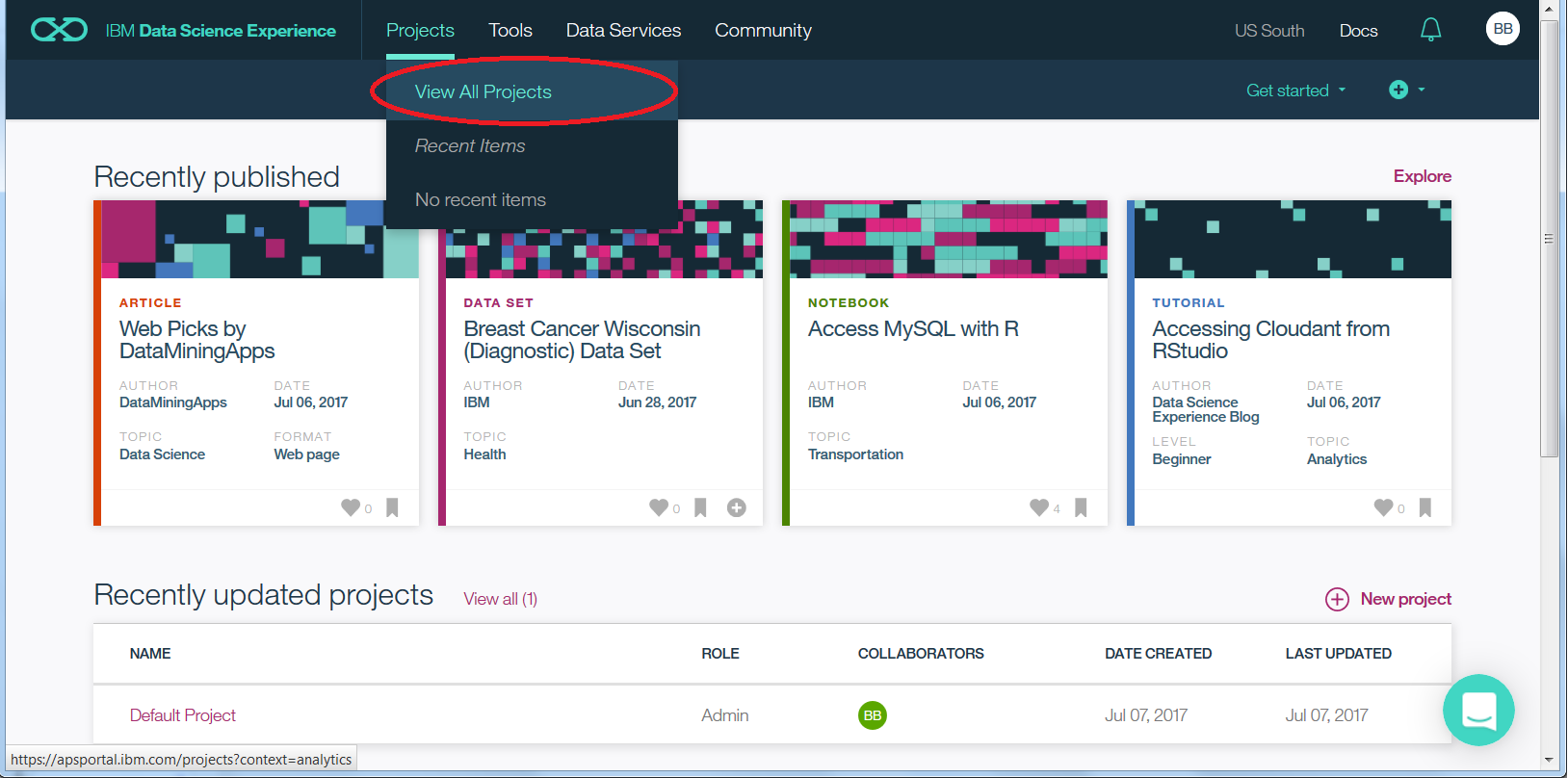Open the Tools menu

click(510, 30)
